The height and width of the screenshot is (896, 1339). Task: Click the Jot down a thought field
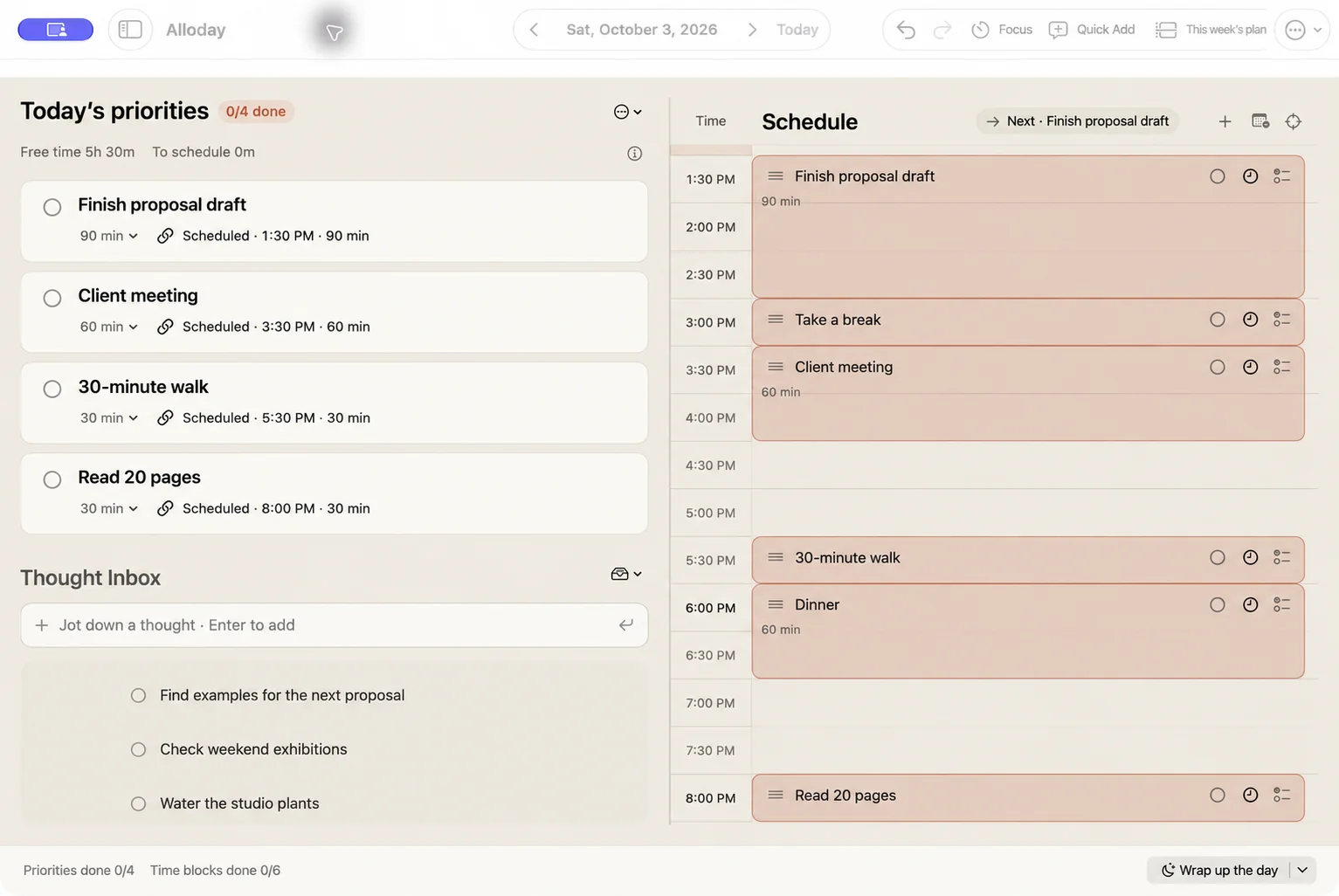point(334,625)
